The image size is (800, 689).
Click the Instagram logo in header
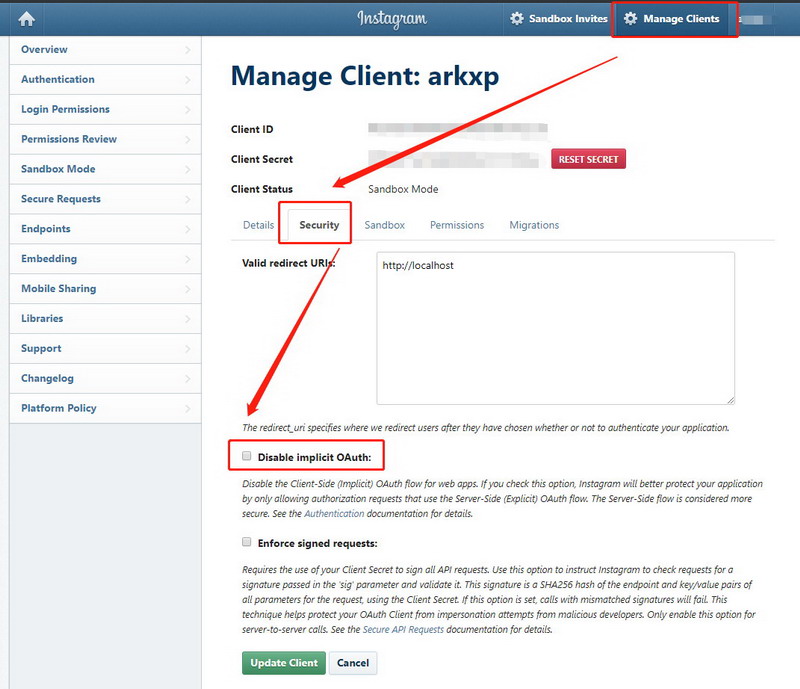392,19
